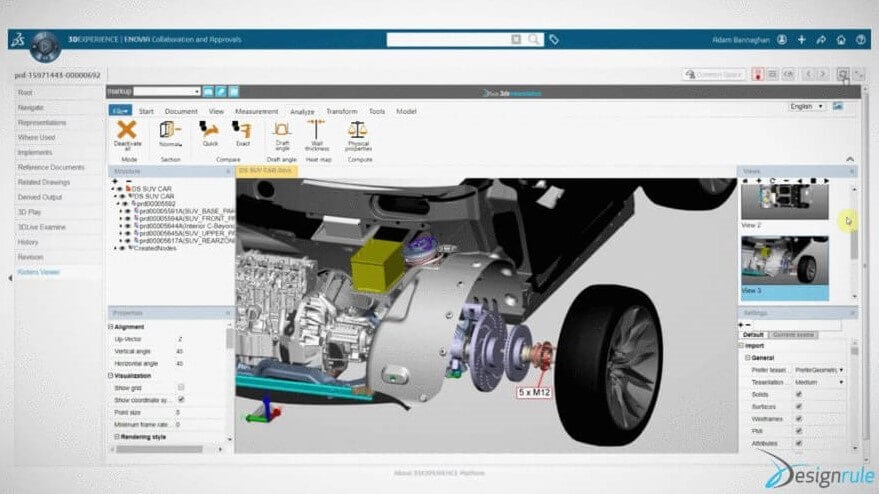Collapse the Rendering style group
Image resolution: width=879 pixels, height=494 pixels.
pos(117,437)
